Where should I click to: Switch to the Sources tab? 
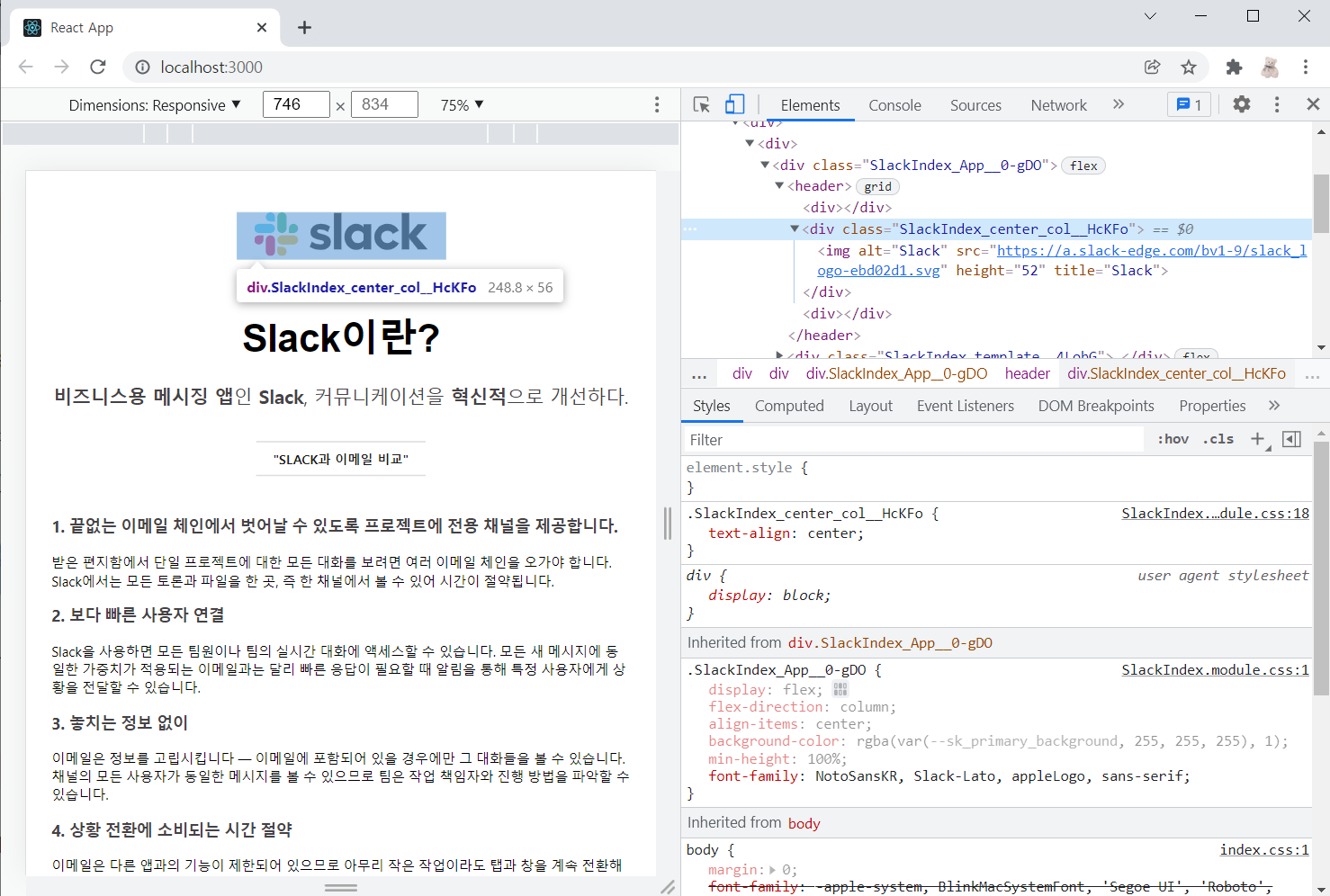pos(975,105)
